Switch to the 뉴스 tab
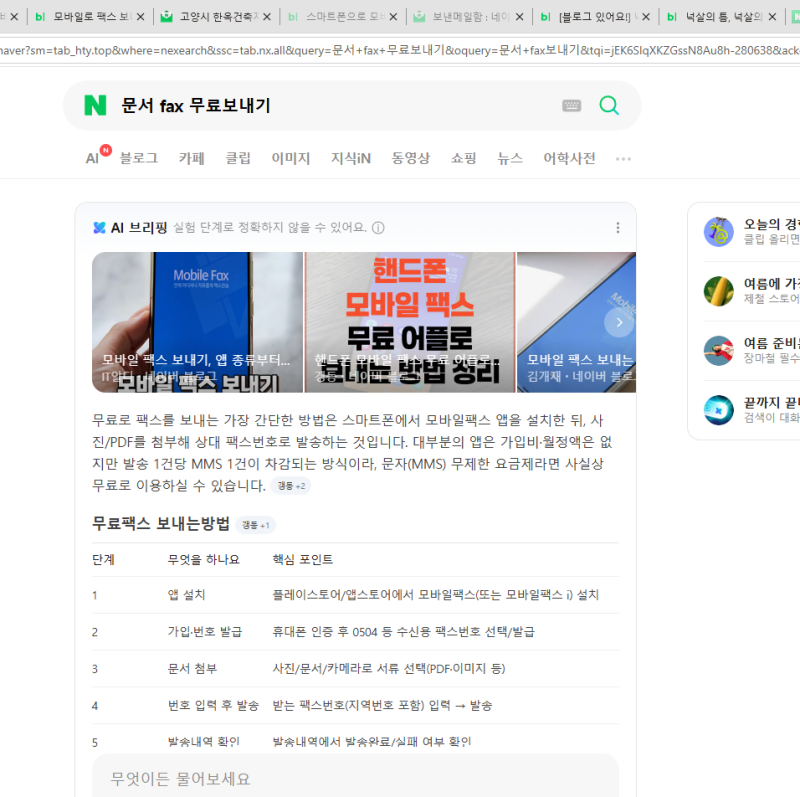 click(510, 158)
